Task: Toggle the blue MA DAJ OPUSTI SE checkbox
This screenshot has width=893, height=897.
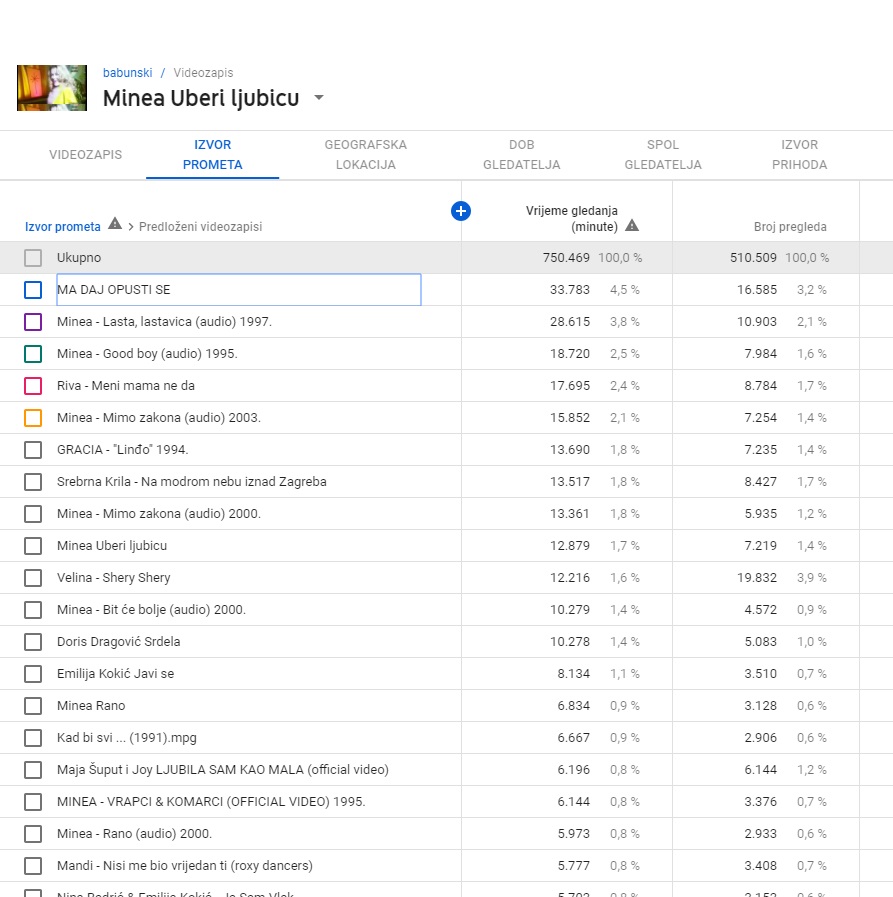Action: (x=33, y=289)
